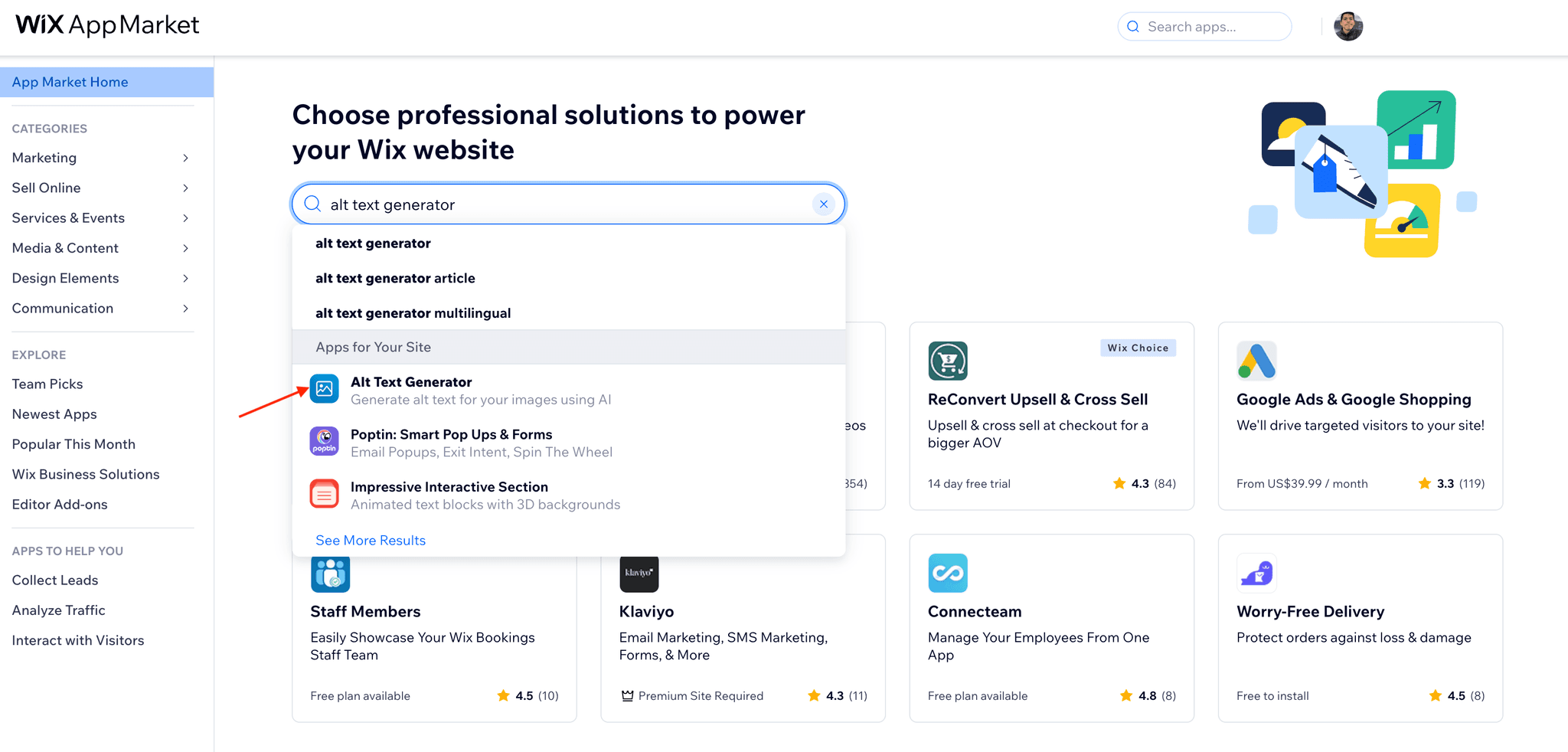Click the Google Ads app icon
Screen dimensions: 1568x752
pos(1256,361)
